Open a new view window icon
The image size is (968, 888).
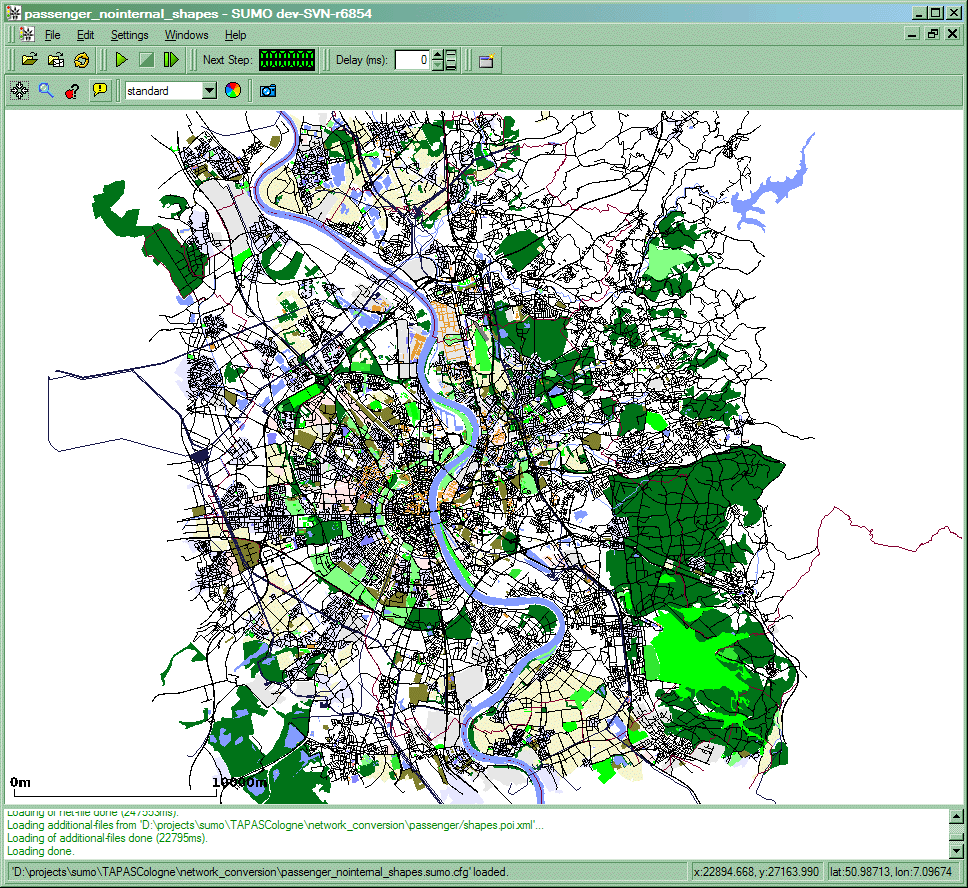(486, 61)
